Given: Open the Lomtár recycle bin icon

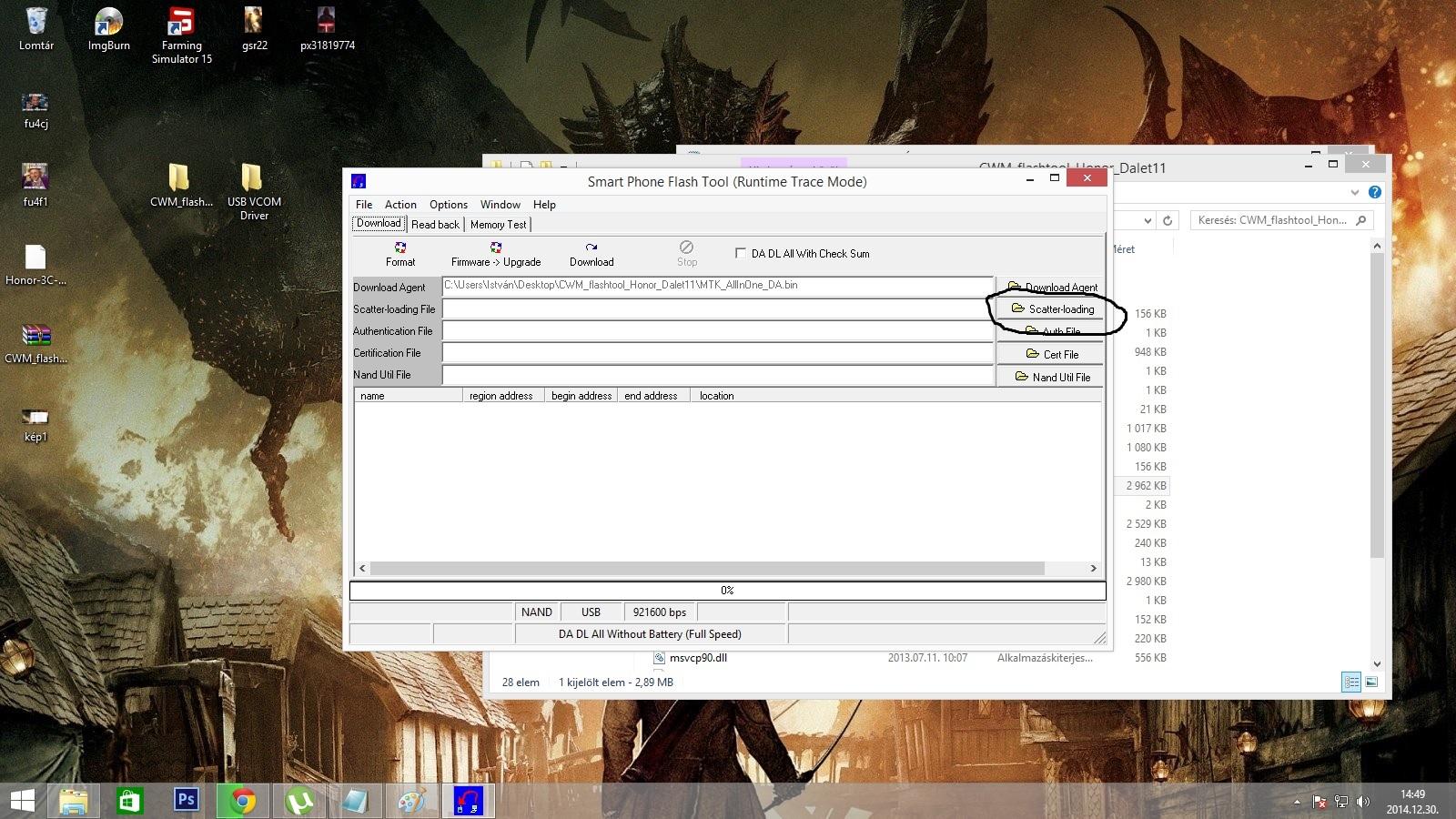Looking at the screenshot, I should tap(36, 29).
